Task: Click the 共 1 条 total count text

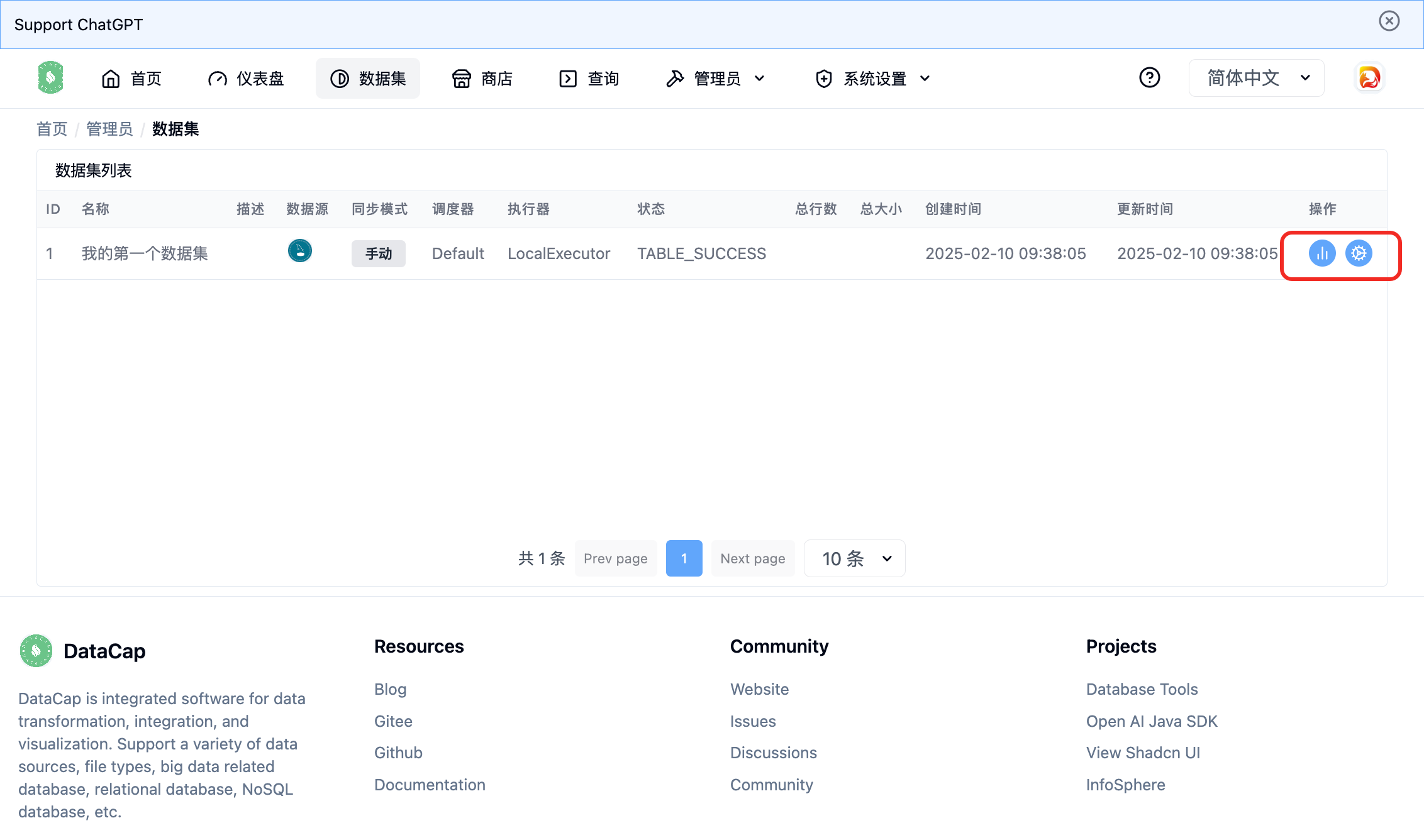Action: [542, 558]
